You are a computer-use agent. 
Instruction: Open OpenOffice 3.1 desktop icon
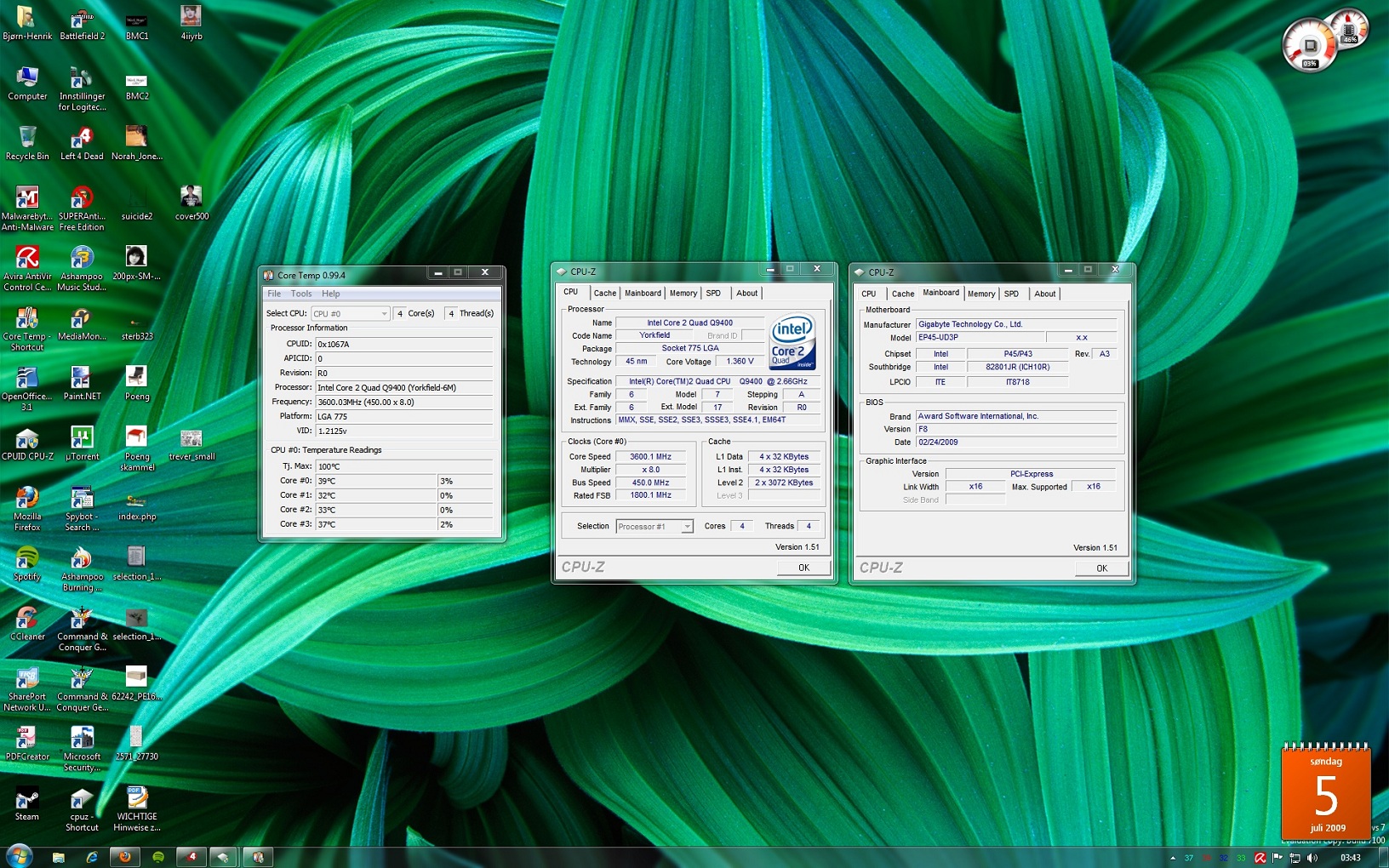(x=27, y=389)
